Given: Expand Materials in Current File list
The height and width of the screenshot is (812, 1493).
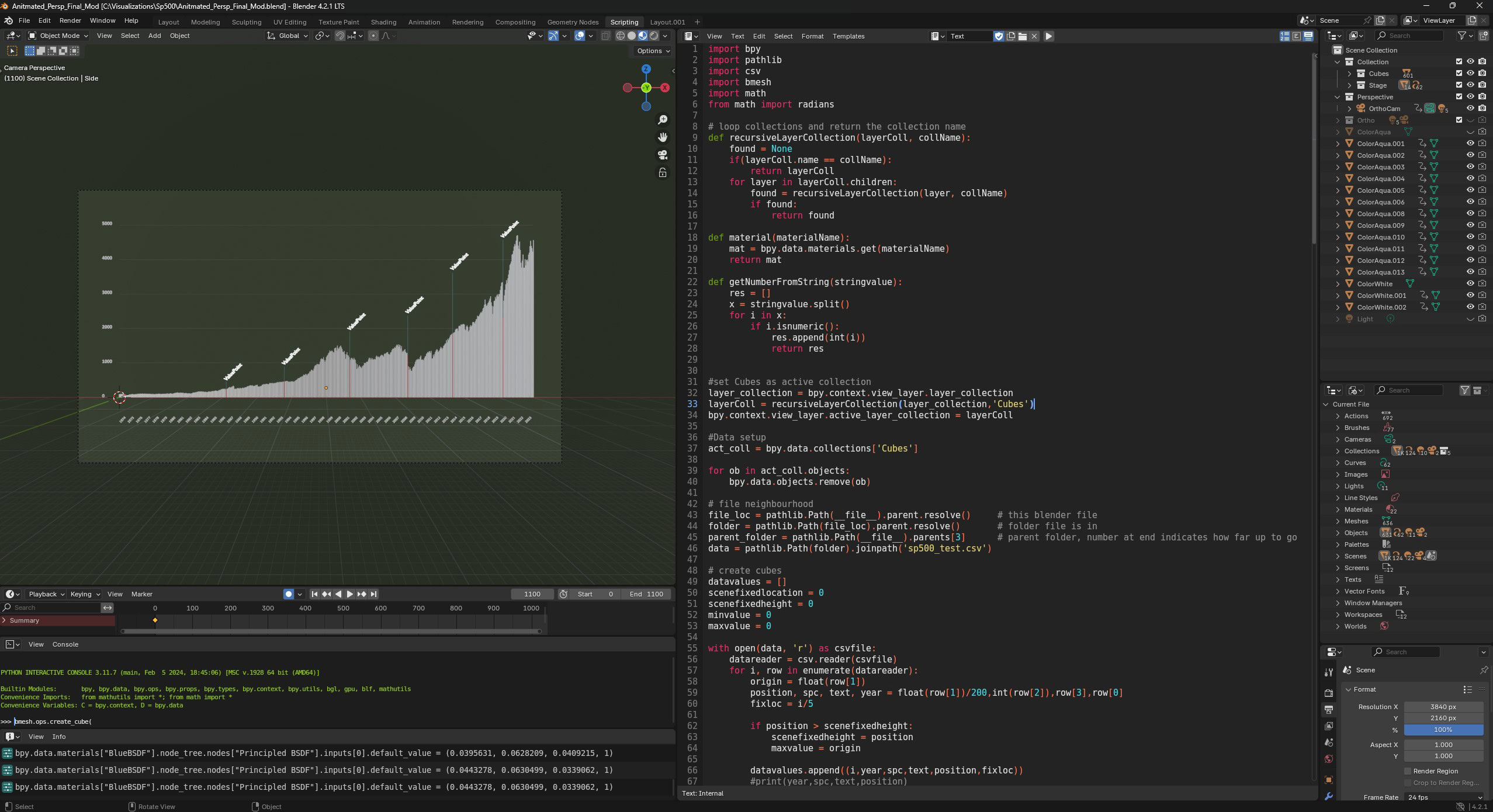Looking at the screenshot, I should [1338, 509].
